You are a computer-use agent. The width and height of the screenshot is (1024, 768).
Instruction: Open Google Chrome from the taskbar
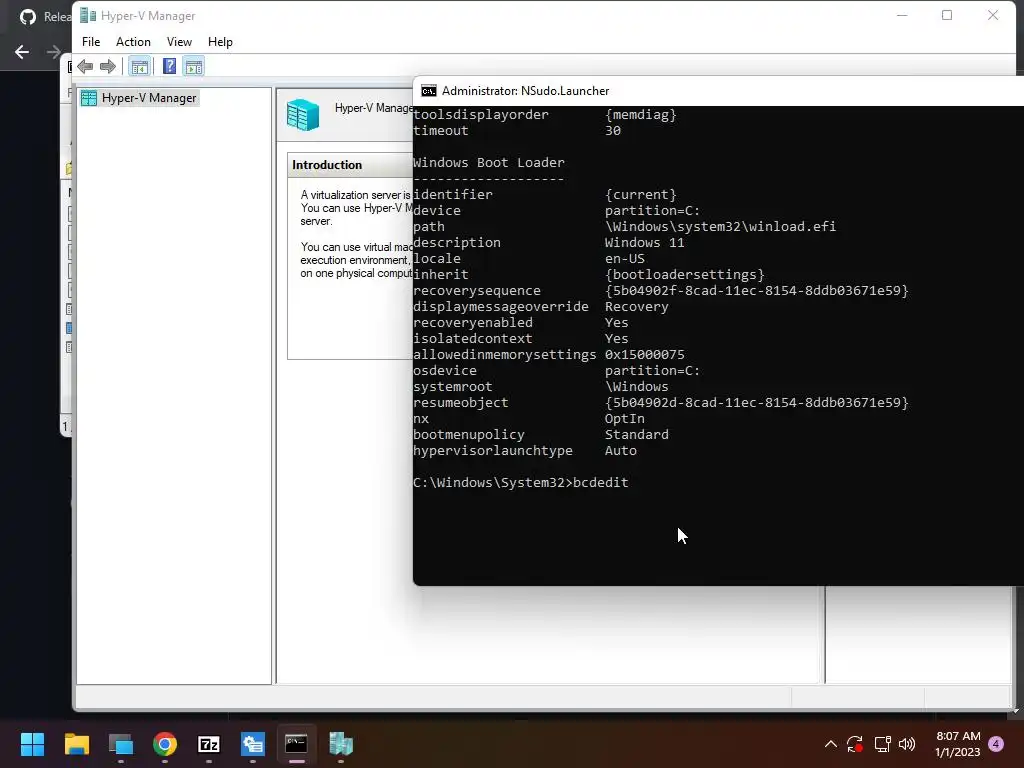tap(165, 744)
